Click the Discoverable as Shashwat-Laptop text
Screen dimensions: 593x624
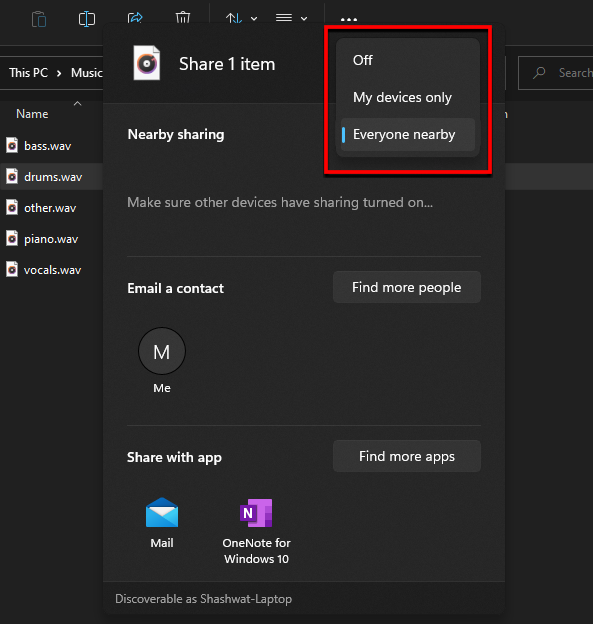click(203, 599)
